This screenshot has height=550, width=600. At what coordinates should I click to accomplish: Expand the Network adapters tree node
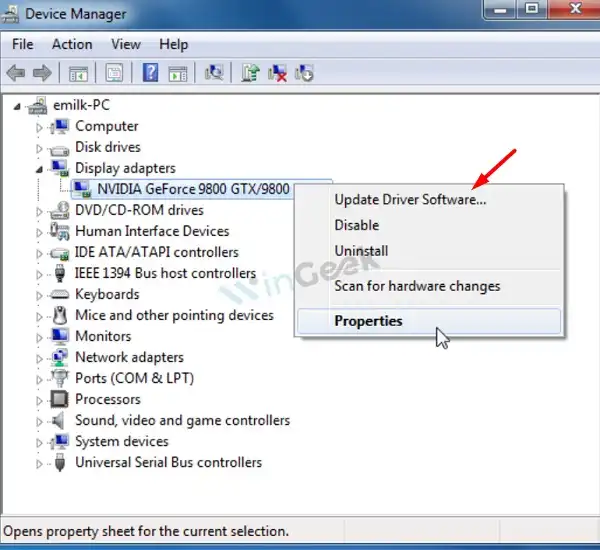pyautogui.click(x=39, y=359)
